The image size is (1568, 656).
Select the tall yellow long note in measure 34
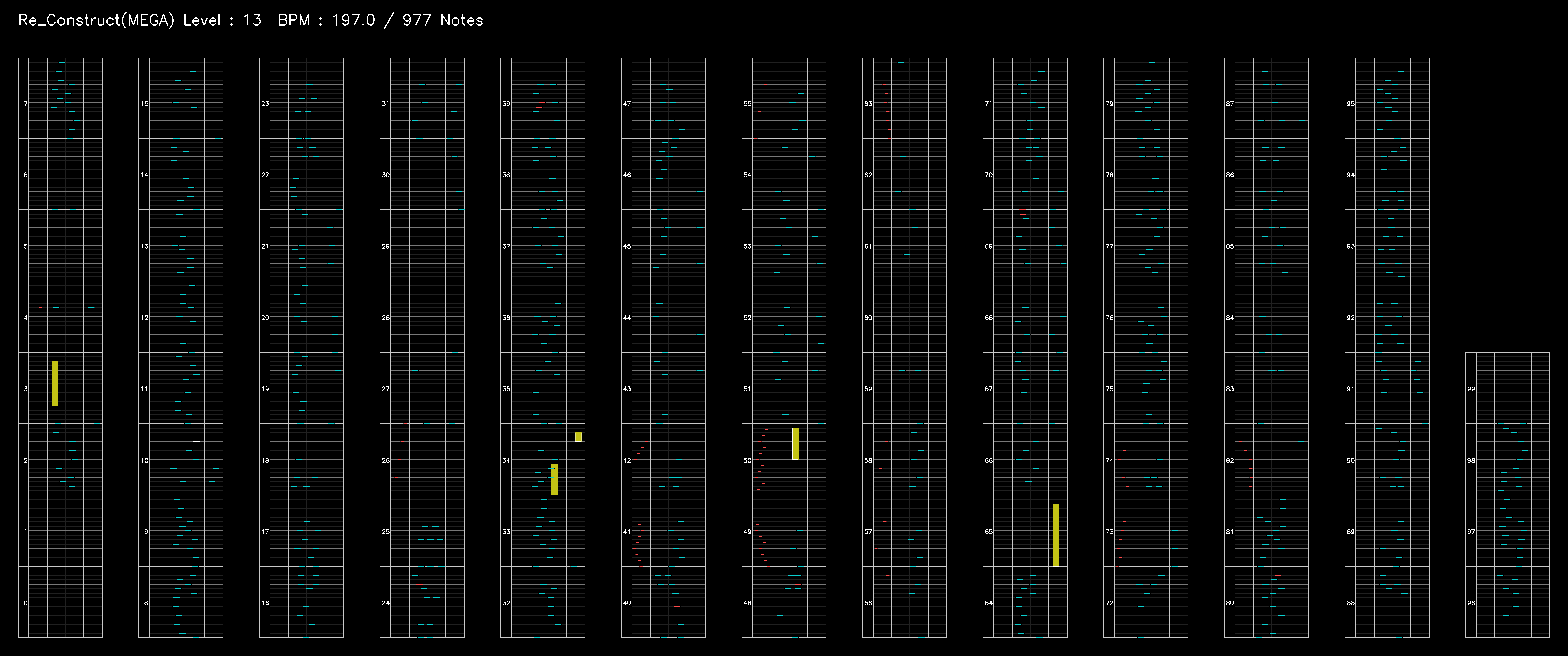coord(554,479)
